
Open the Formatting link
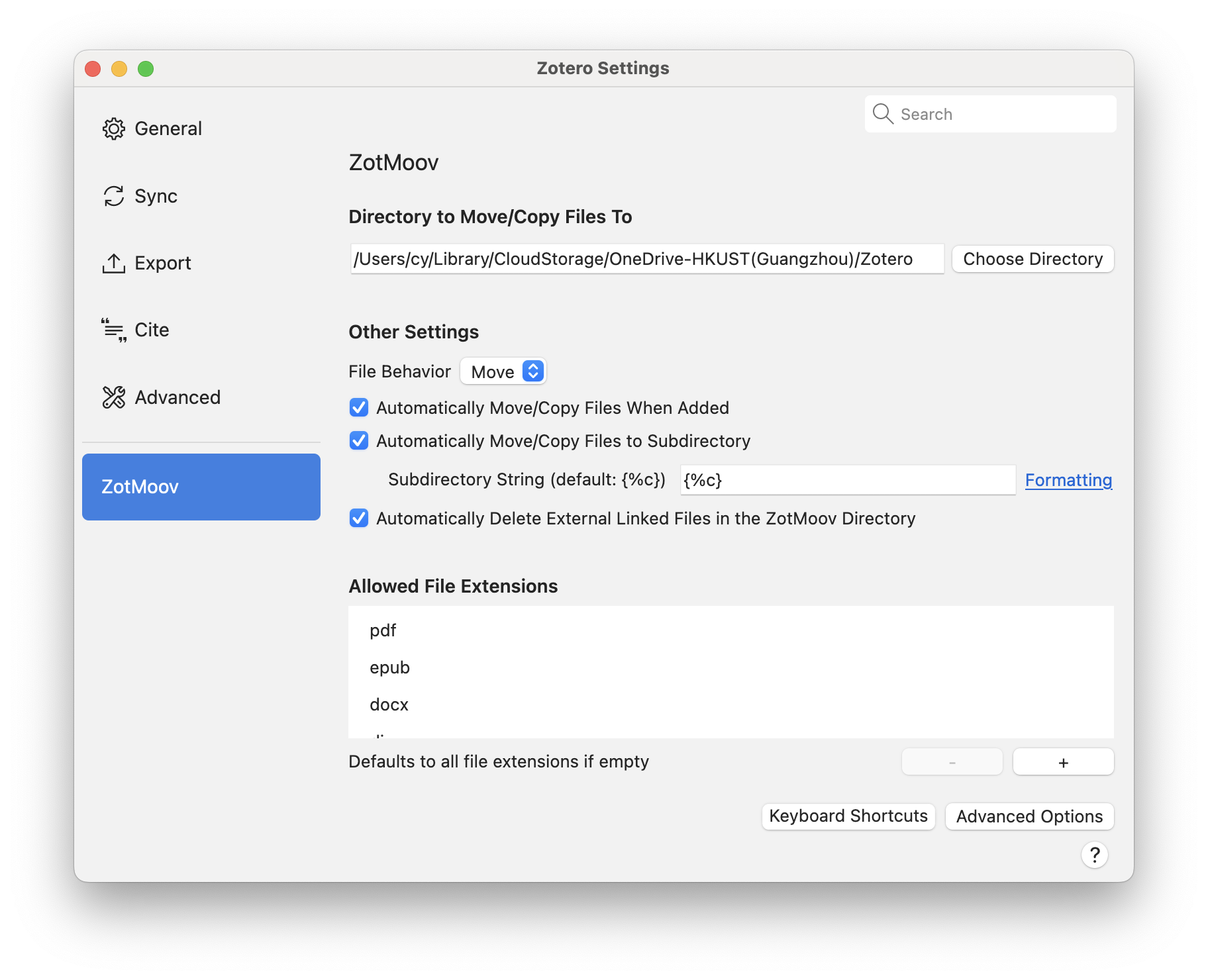1068,480
